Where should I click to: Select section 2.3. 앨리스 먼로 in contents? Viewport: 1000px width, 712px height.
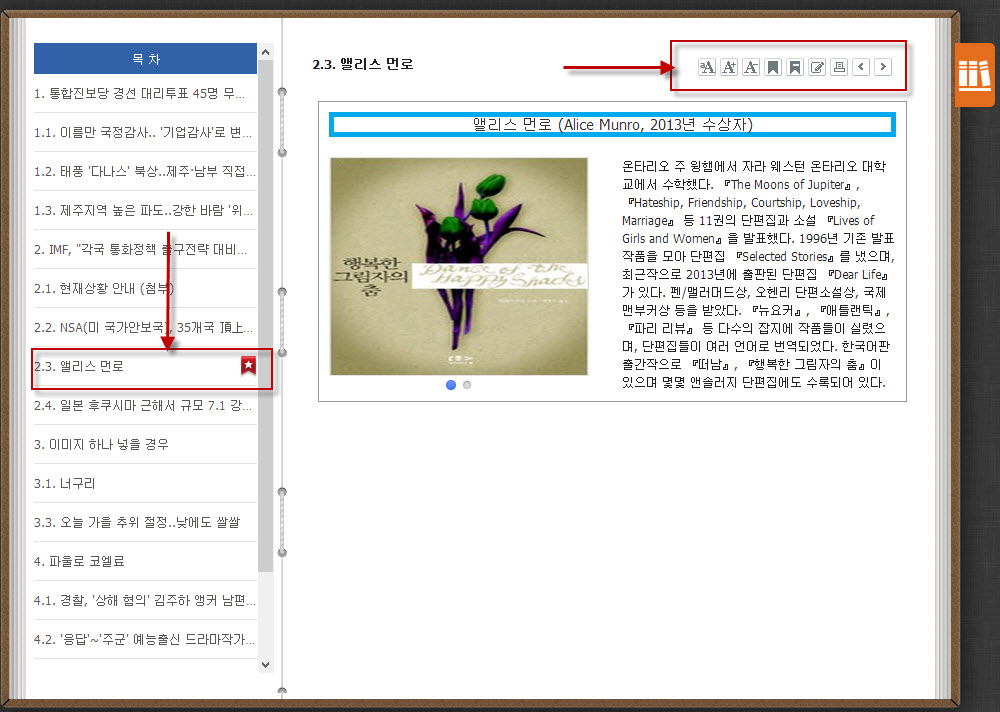145,366
